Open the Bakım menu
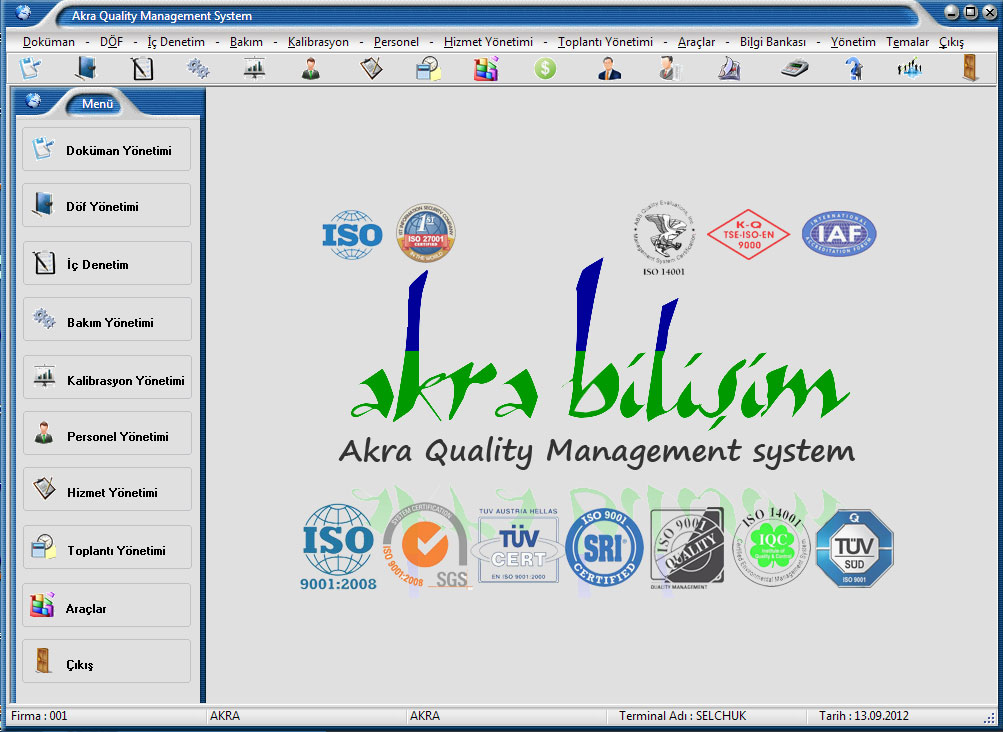Image resolution: width=1003 pixels, height=732 pixels. coord(246,42)
